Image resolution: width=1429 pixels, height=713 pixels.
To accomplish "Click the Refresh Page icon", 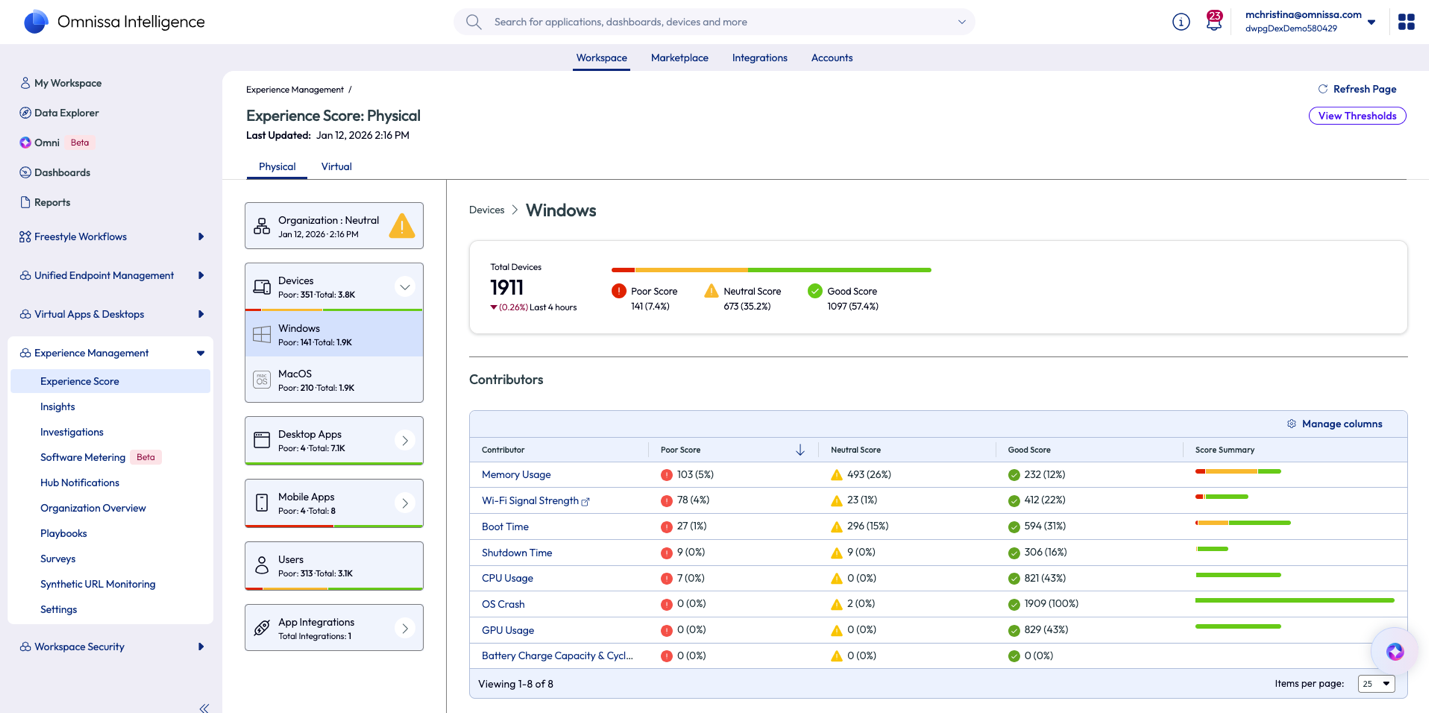I will click(1323, 89).
